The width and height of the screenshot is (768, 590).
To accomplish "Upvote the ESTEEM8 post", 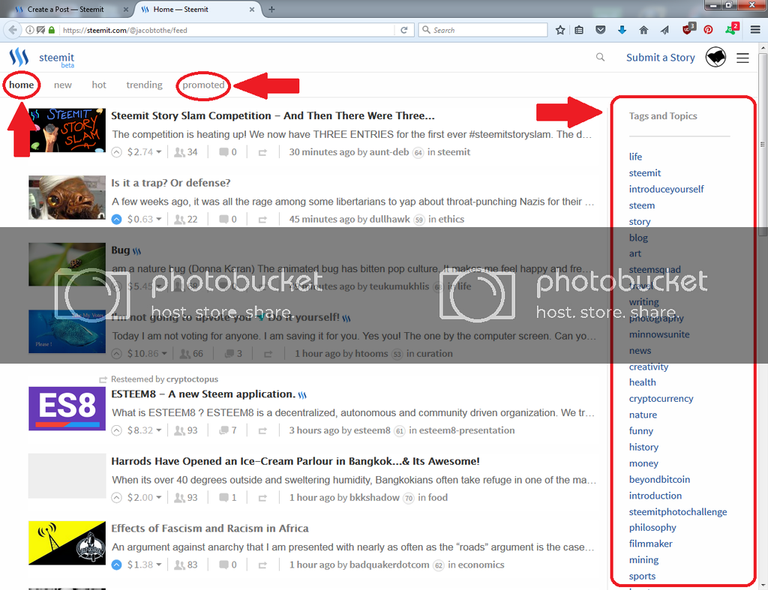I will coord(117,431).
